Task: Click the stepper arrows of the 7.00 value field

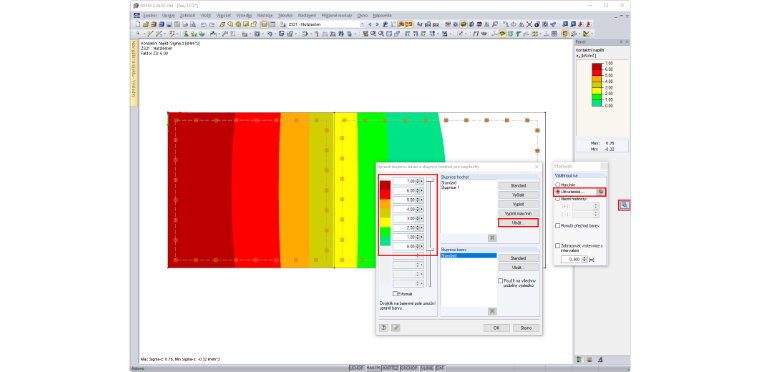Action: point(417,181)
